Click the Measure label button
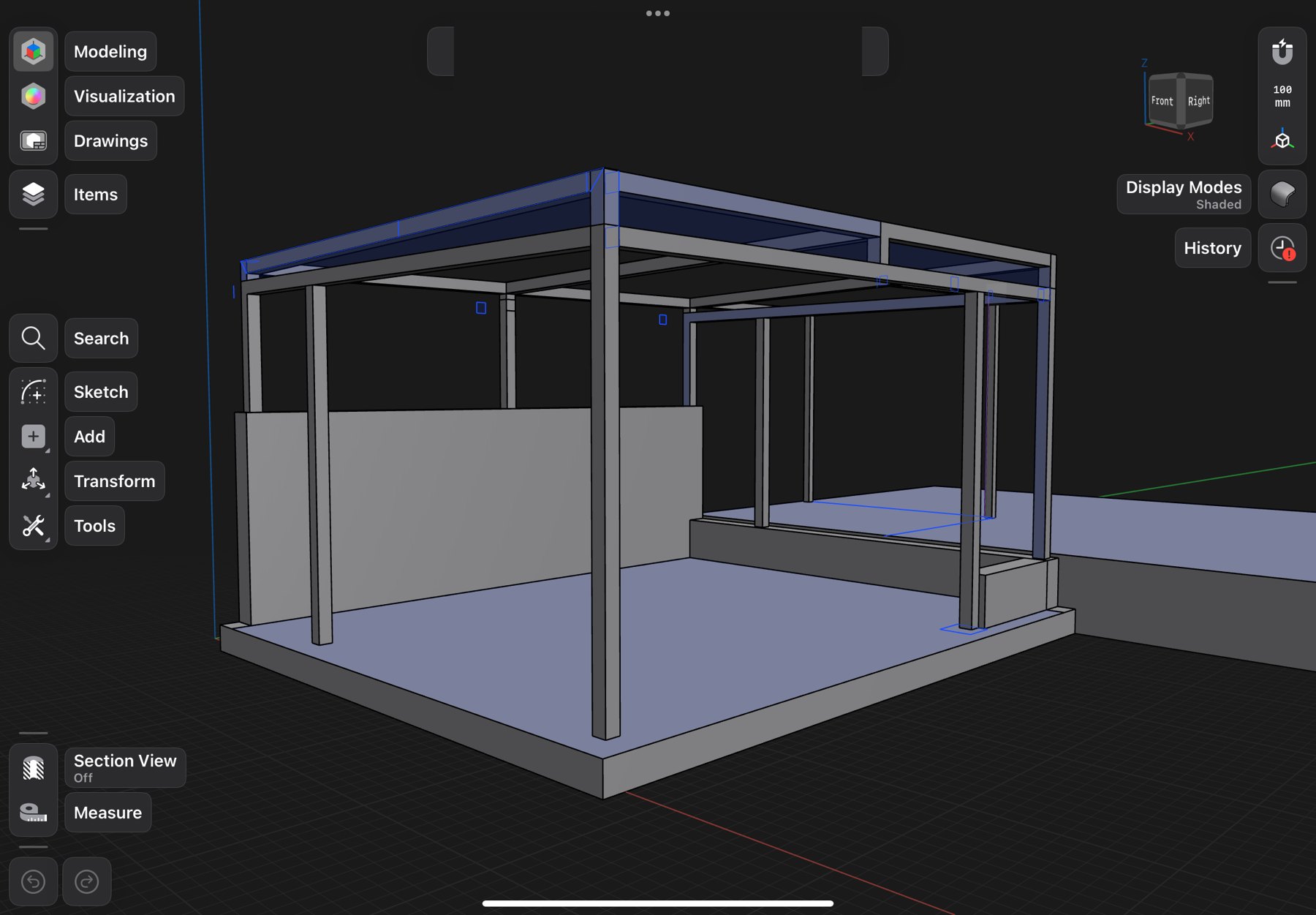Screen dimensions: 1316x915 point(107,813)
